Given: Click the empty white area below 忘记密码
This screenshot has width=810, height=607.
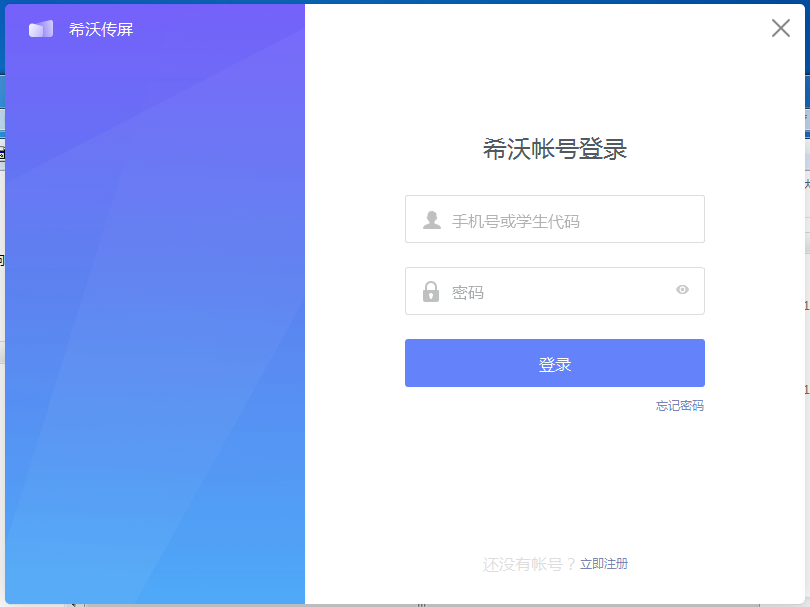Looking at the screenshot, I should tap(555, 480).
